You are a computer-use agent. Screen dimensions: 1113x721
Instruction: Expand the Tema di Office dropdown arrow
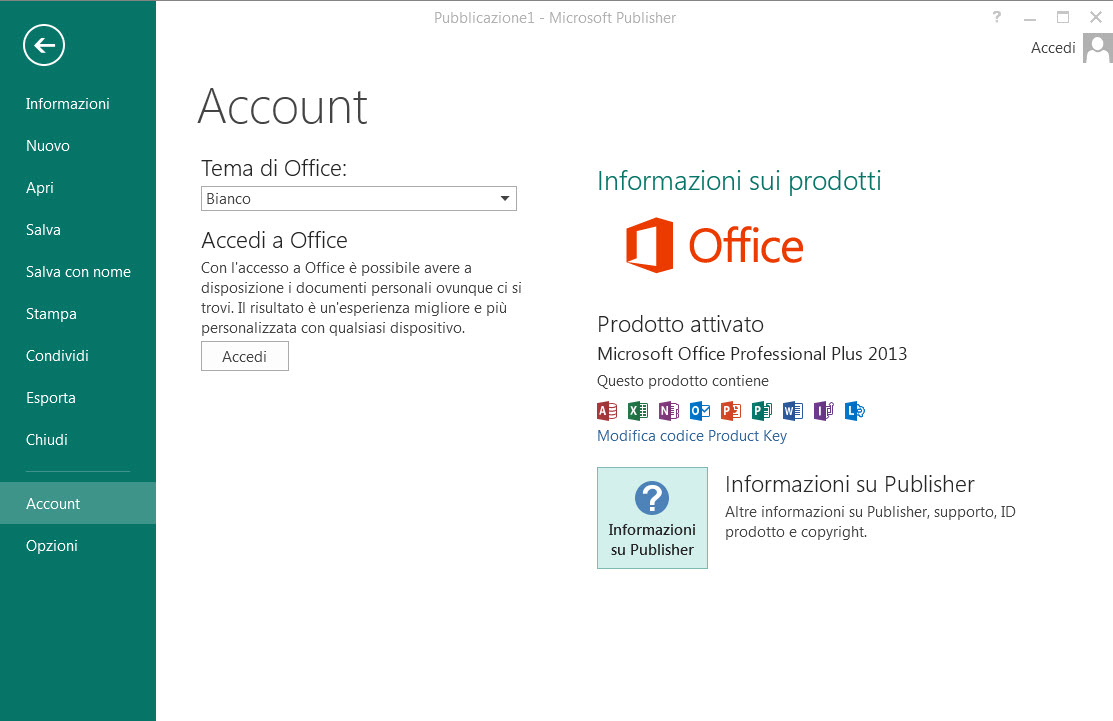[x=505, y=199]
